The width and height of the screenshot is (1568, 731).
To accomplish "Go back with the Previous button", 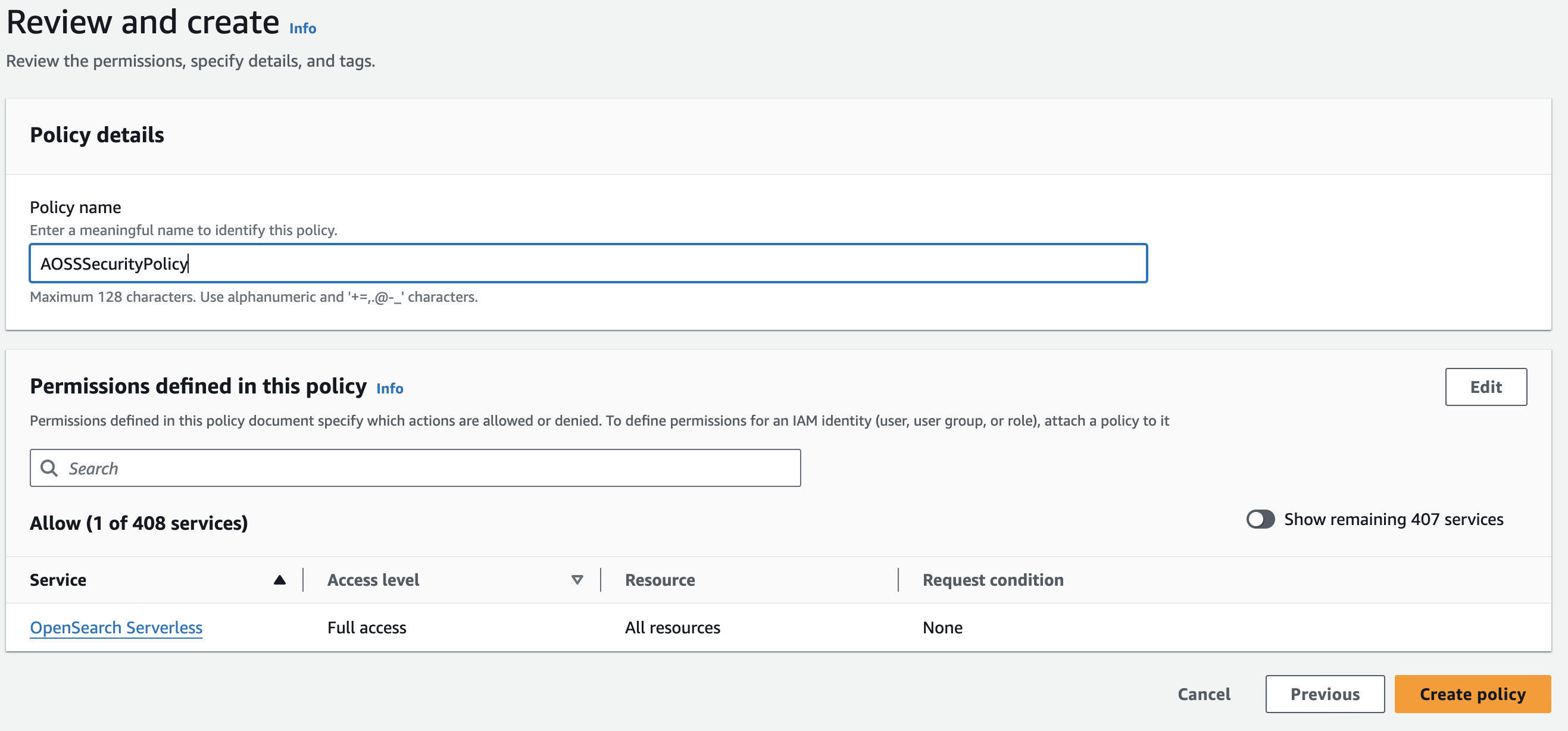I will pyautogui.click(x=1325, y=694).
